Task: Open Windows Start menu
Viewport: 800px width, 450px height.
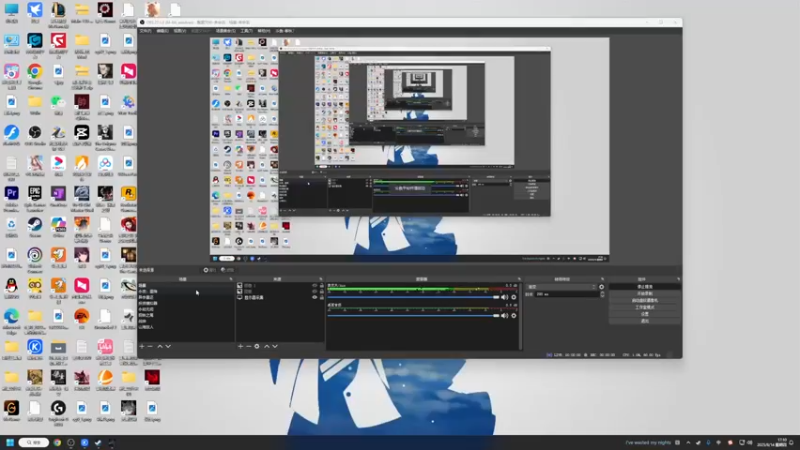Action: (x=10, y=442)
